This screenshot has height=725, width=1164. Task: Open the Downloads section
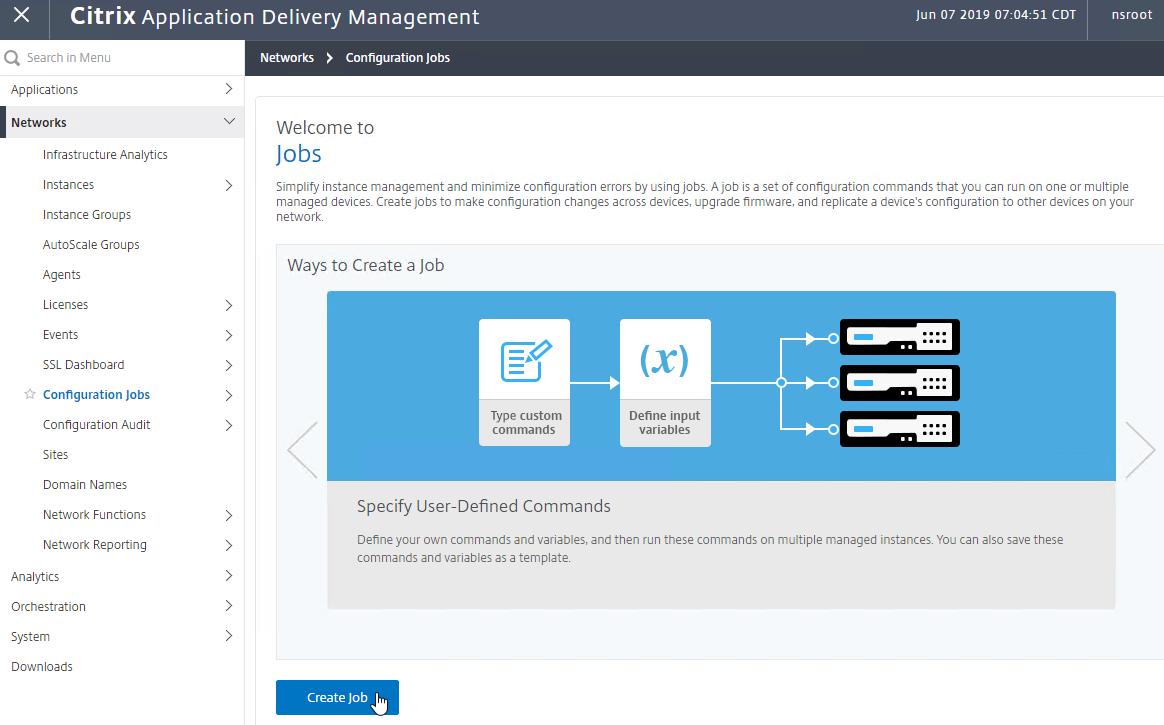(x=42, y=666)
